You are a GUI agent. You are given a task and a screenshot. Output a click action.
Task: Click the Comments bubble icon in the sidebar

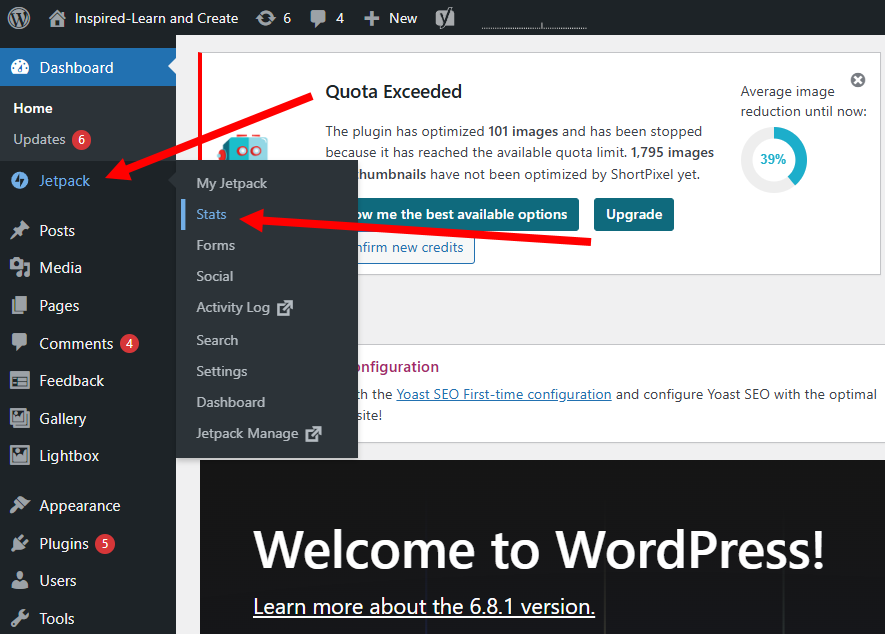(x=20, y=343)
